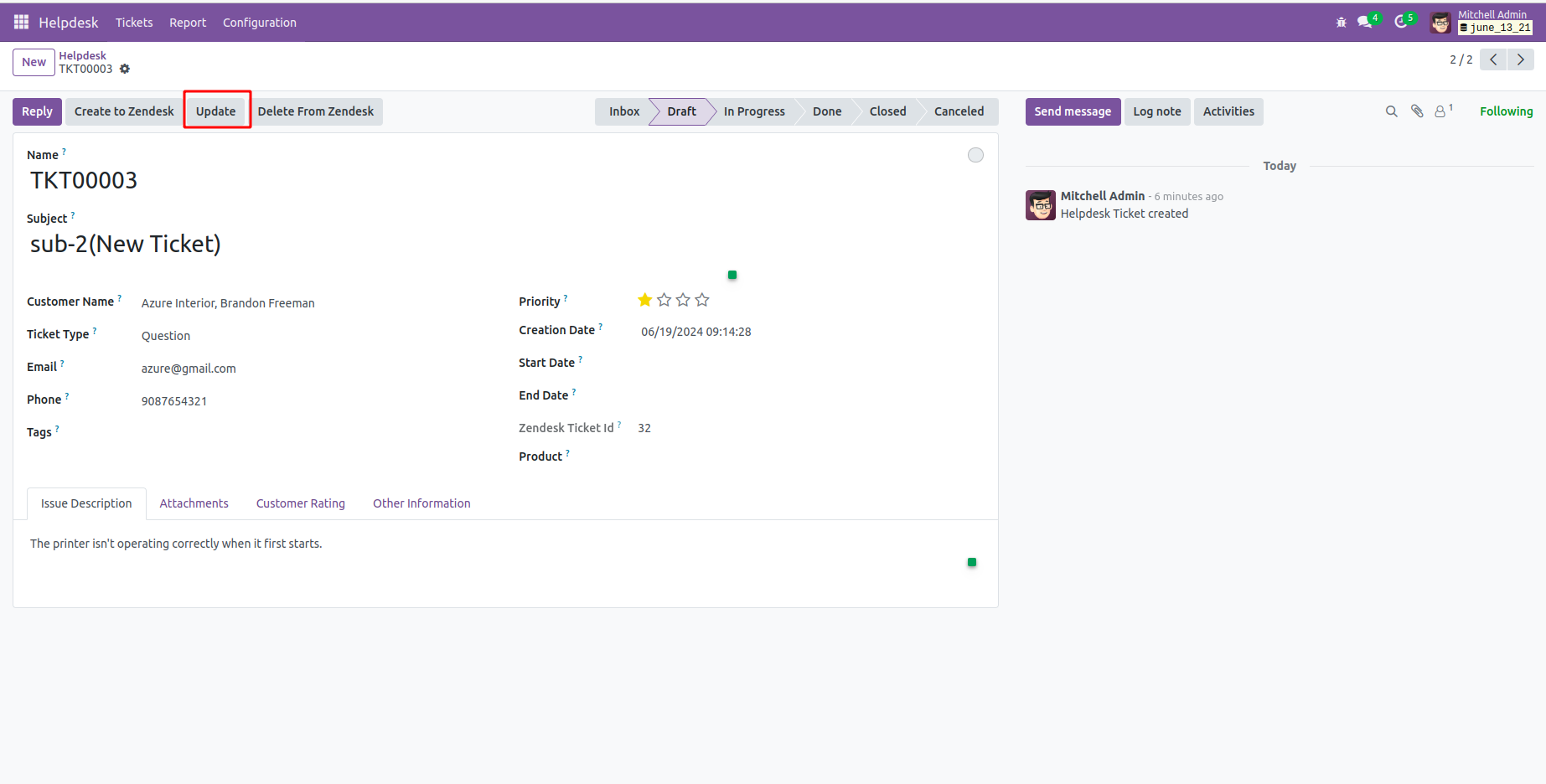Click Create to Zendesk button
Image resolution: width=1546 pixels, height=784 pixels.
[124, 111]
